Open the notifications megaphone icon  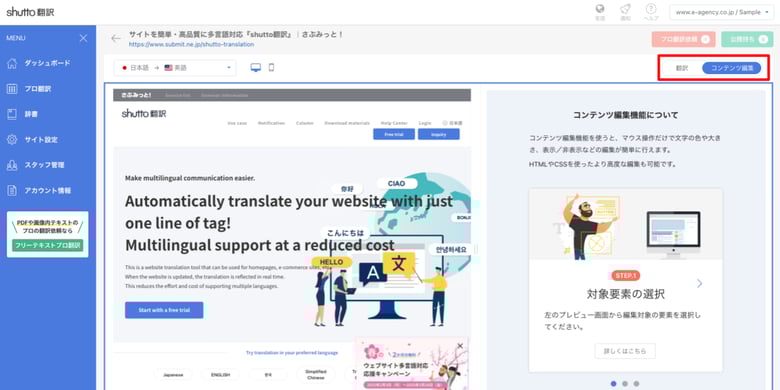(626, 9)
